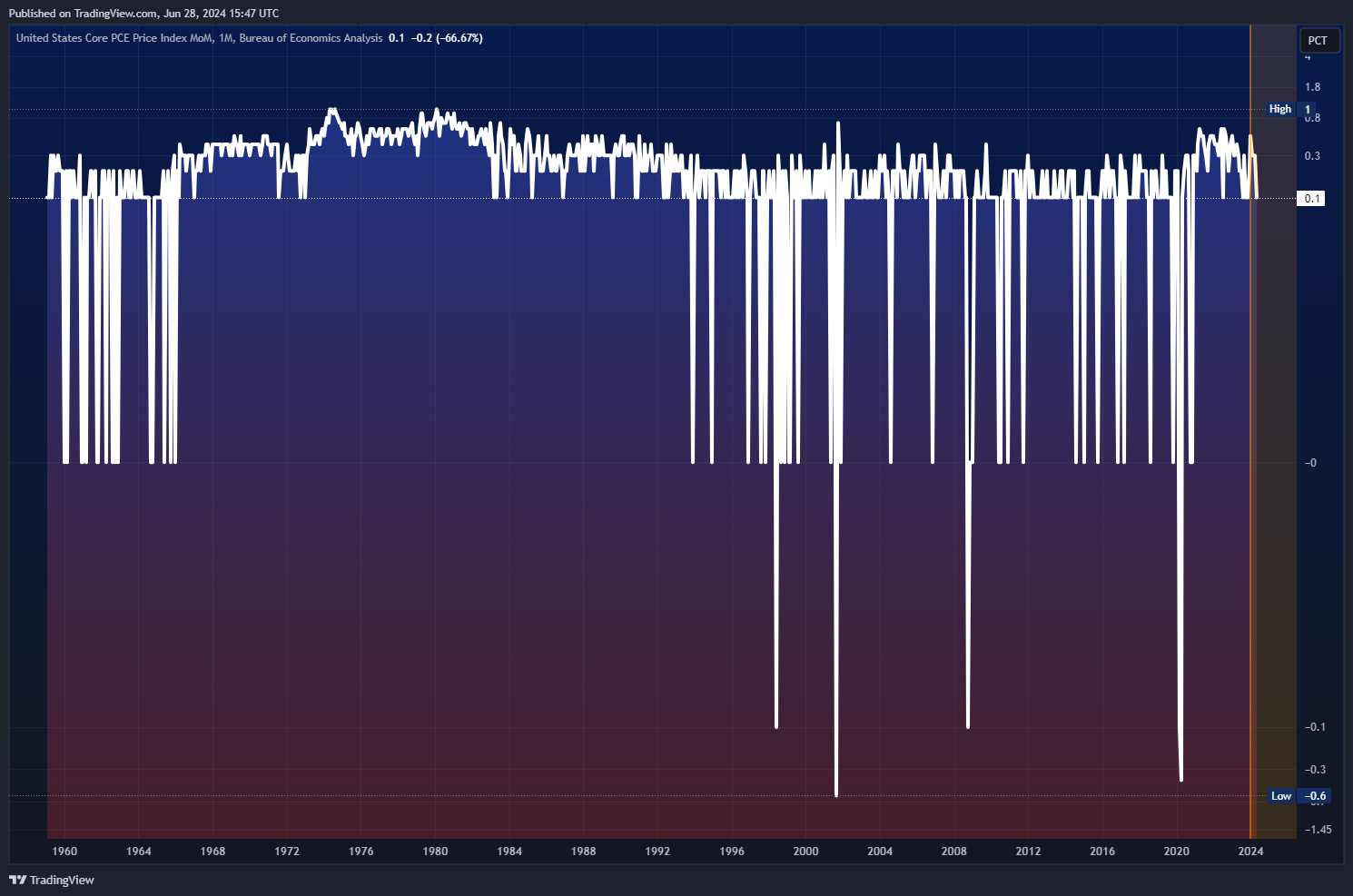Click the 1984 label on time axis
The width and height of the screenshot is (1353, 896).
point(509,852)
